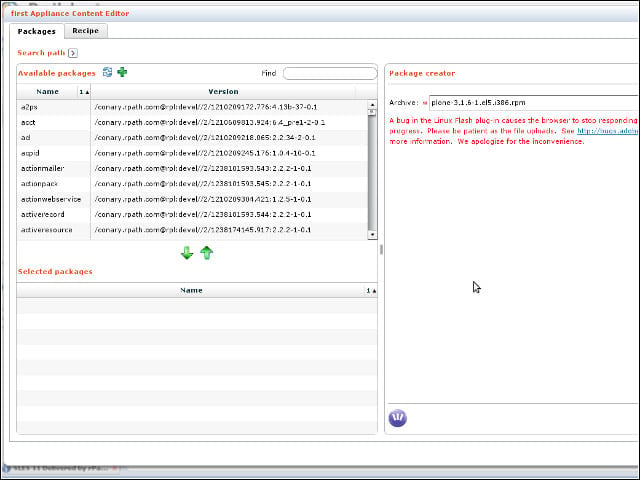Select the a2ps package row

tap(192, 107)
